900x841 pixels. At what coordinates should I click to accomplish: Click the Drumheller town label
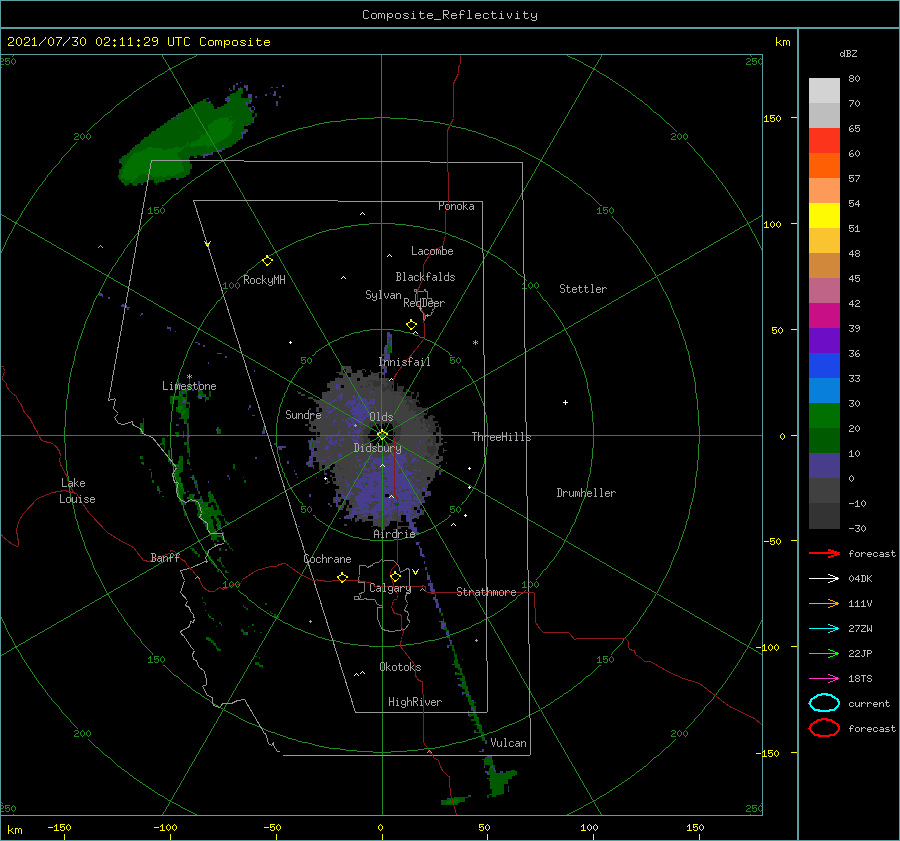coord(586,493)
